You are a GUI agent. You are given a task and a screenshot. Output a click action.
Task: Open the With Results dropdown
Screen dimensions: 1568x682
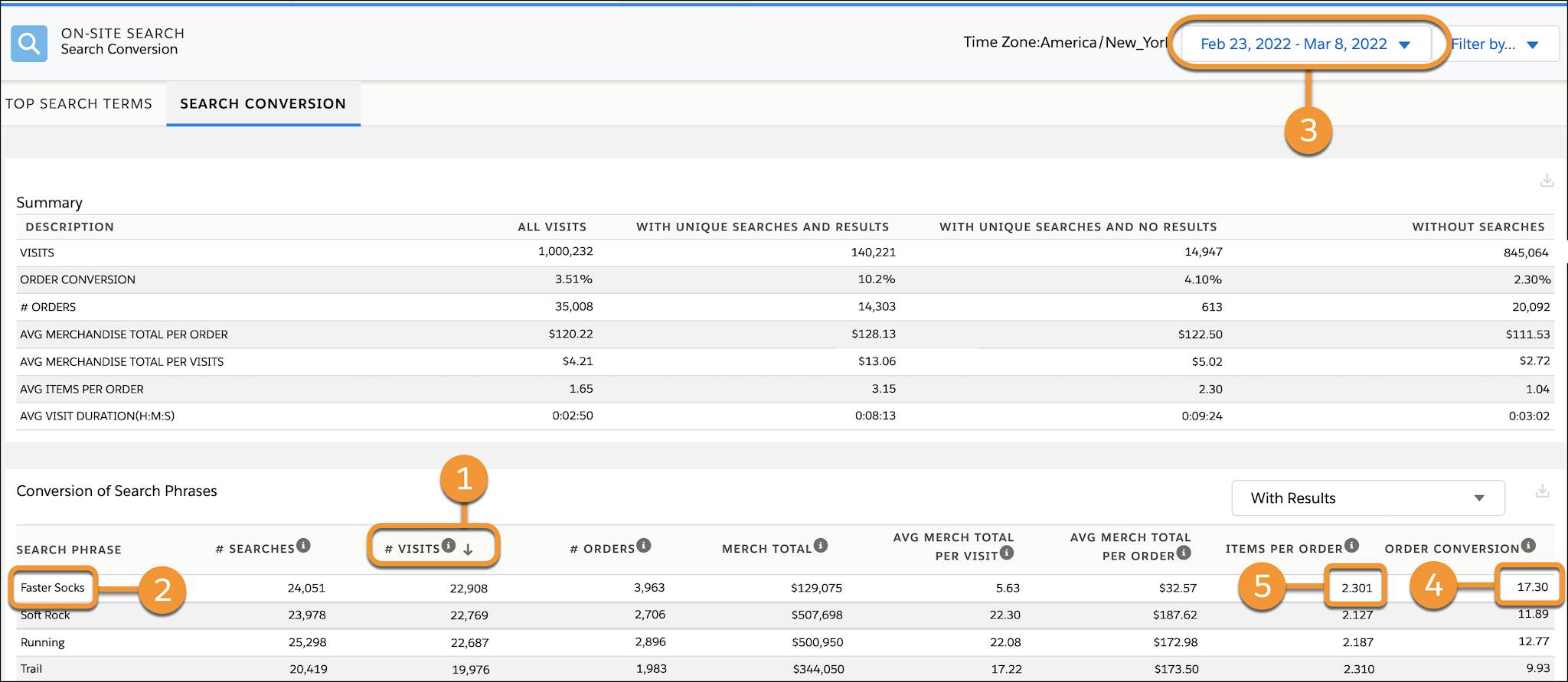pyautogui.click(x=1367, y=498)
